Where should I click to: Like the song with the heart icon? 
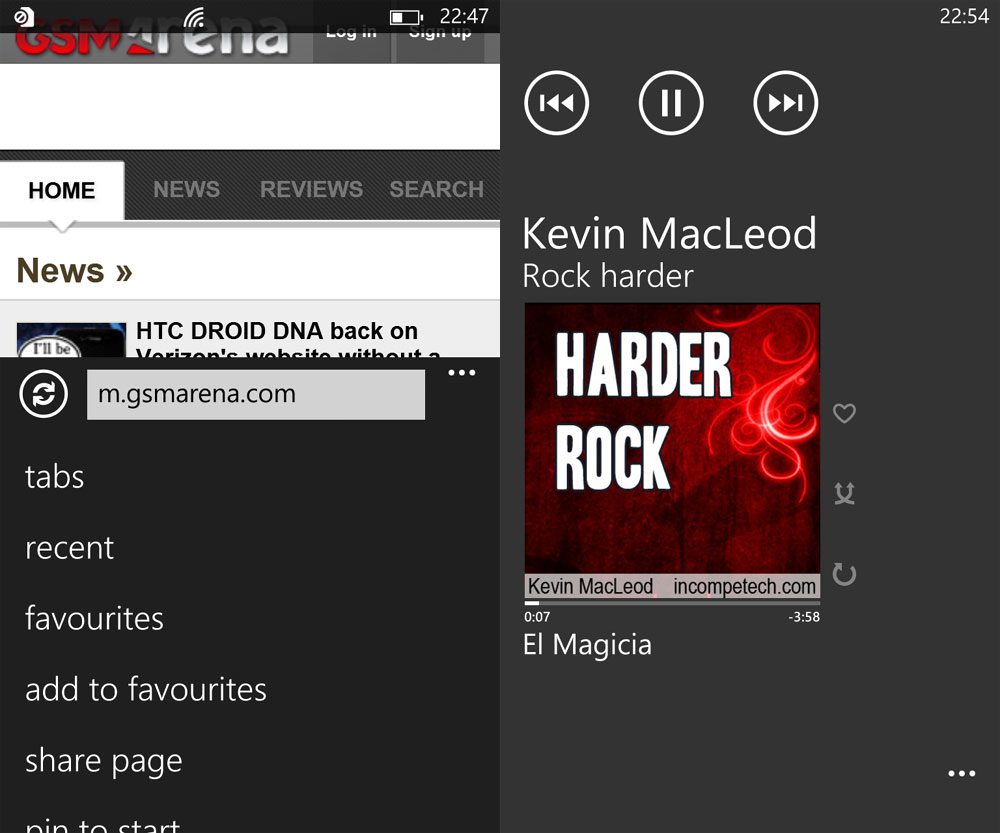(x=844, y=413)
